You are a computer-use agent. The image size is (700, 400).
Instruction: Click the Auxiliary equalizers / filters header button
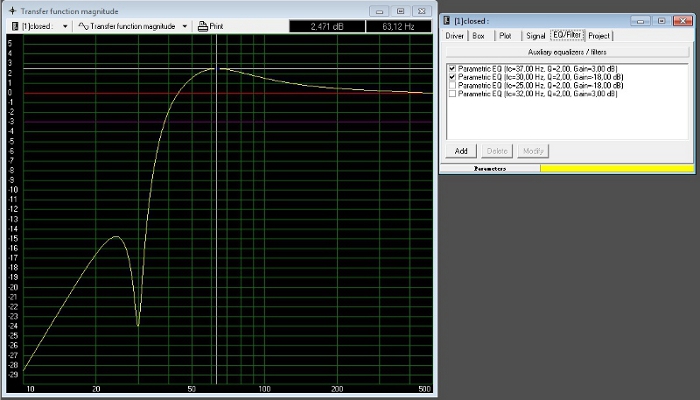(x=566, y=51)
